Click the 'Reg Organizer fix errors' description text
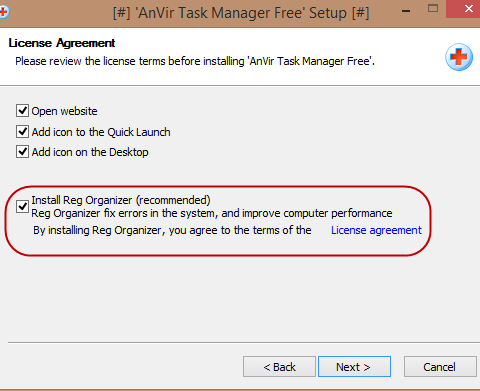 tap(212, 213)
